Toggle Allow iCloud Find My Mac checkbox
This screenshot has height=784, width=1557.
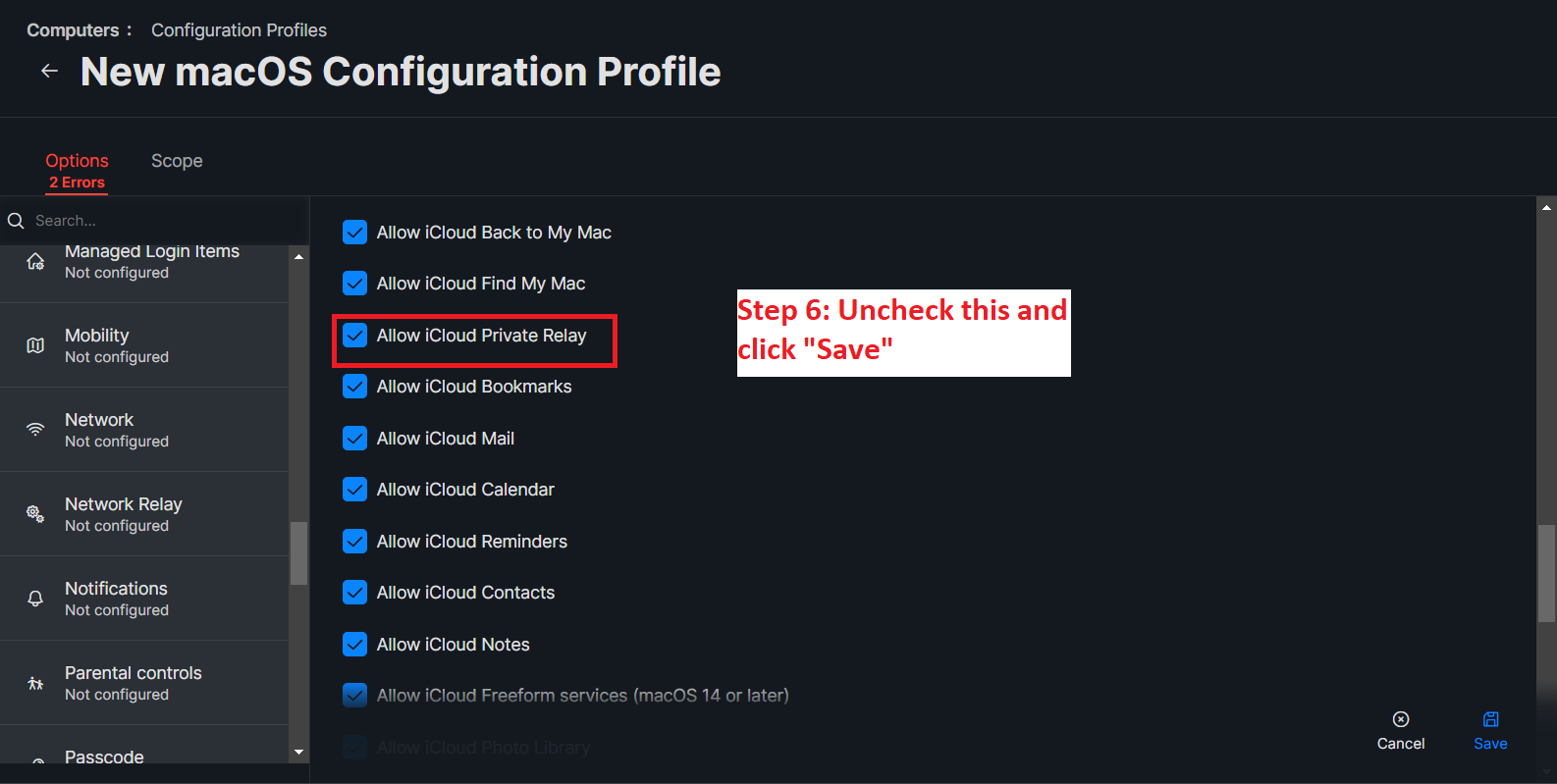coord(354,284)
